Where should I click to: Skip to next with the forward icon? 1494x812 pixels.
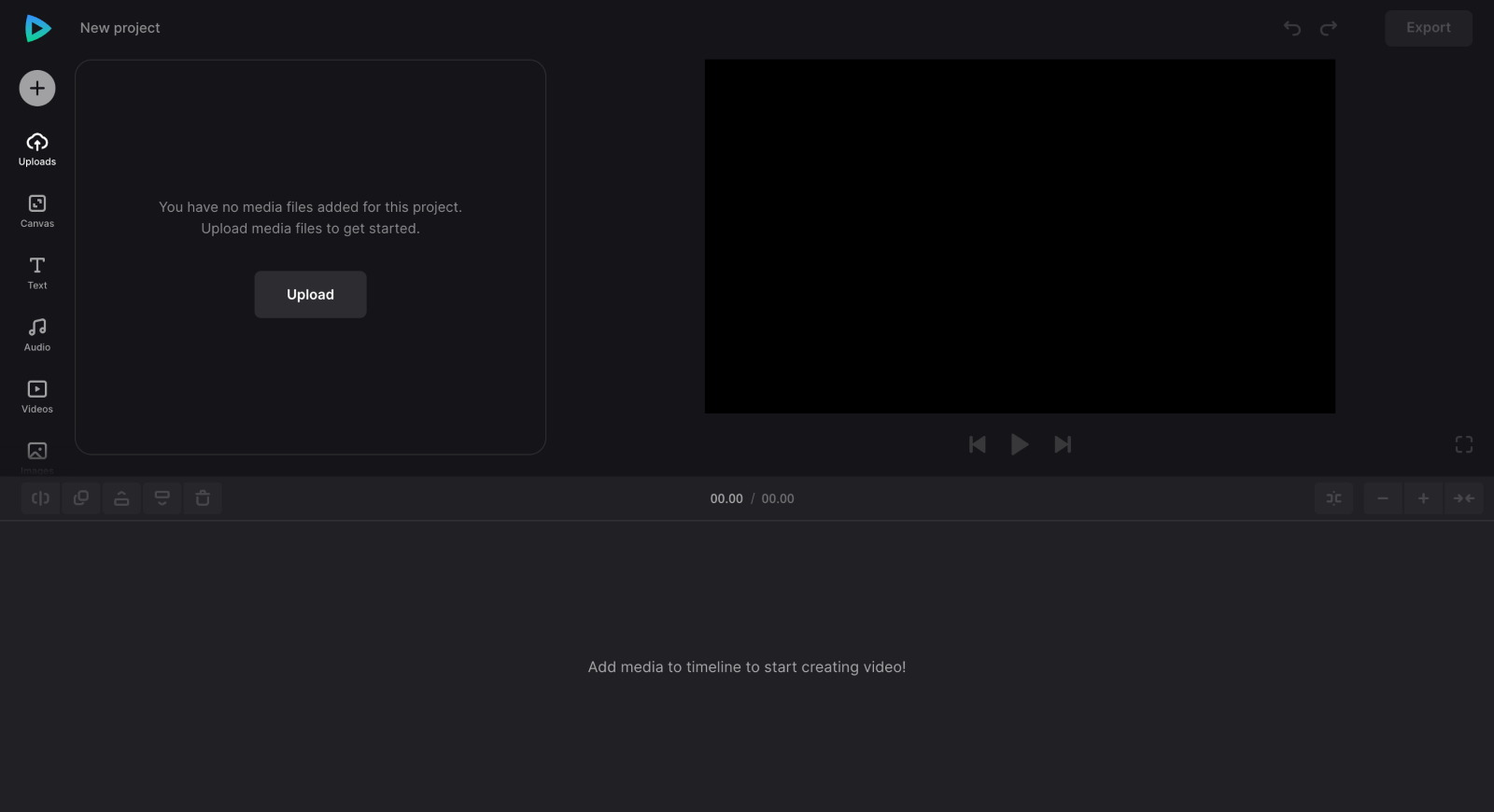[1063, 444]
